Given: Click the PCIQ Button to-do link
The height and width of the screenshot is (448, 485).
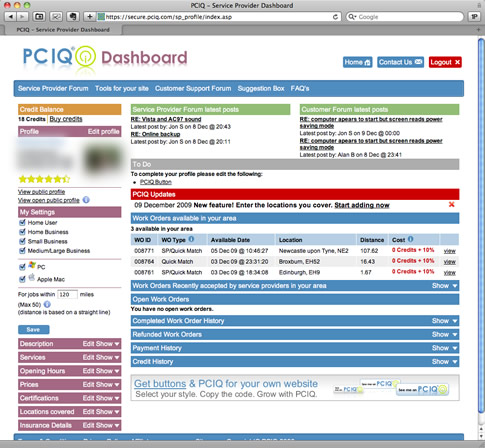Looking at the screenshot, I should coord(156,182).
